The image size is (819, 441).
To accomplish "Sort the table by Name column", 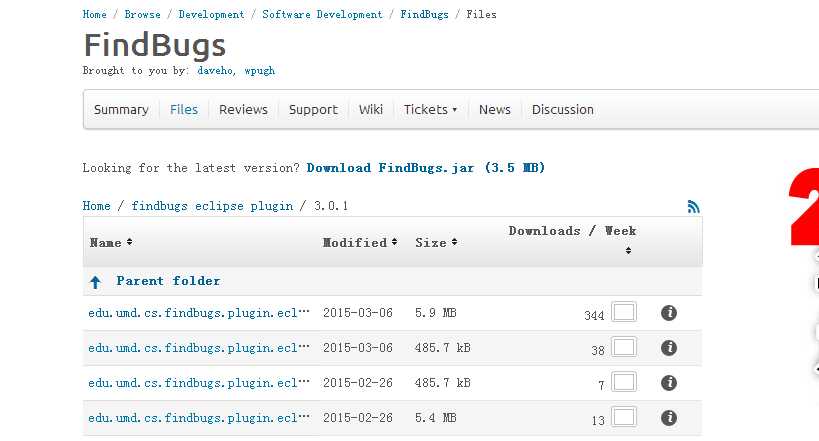I will (111, 242).
